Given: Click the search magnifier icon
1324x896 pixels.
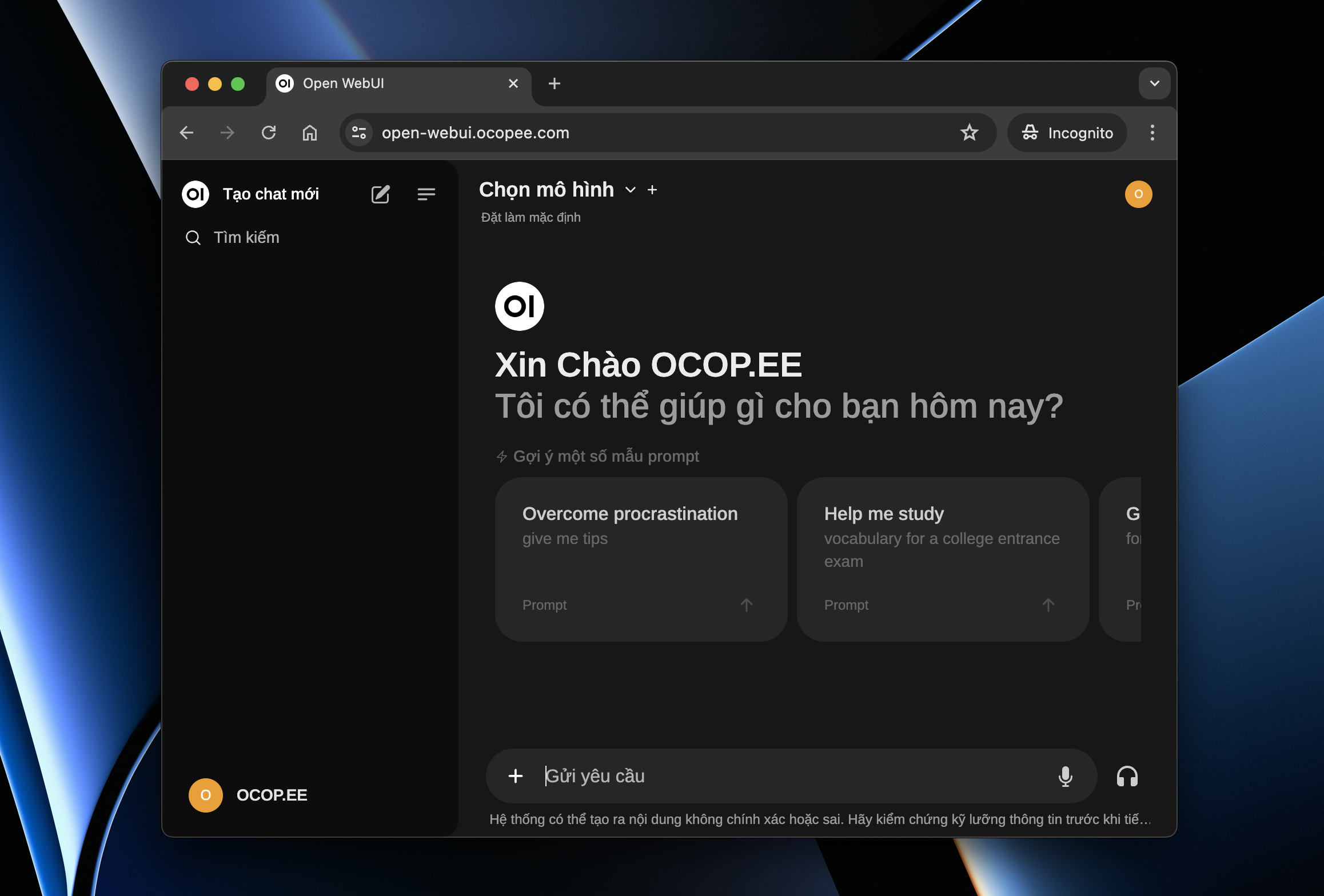Looking at the screenshot, I should pos(193,238).
